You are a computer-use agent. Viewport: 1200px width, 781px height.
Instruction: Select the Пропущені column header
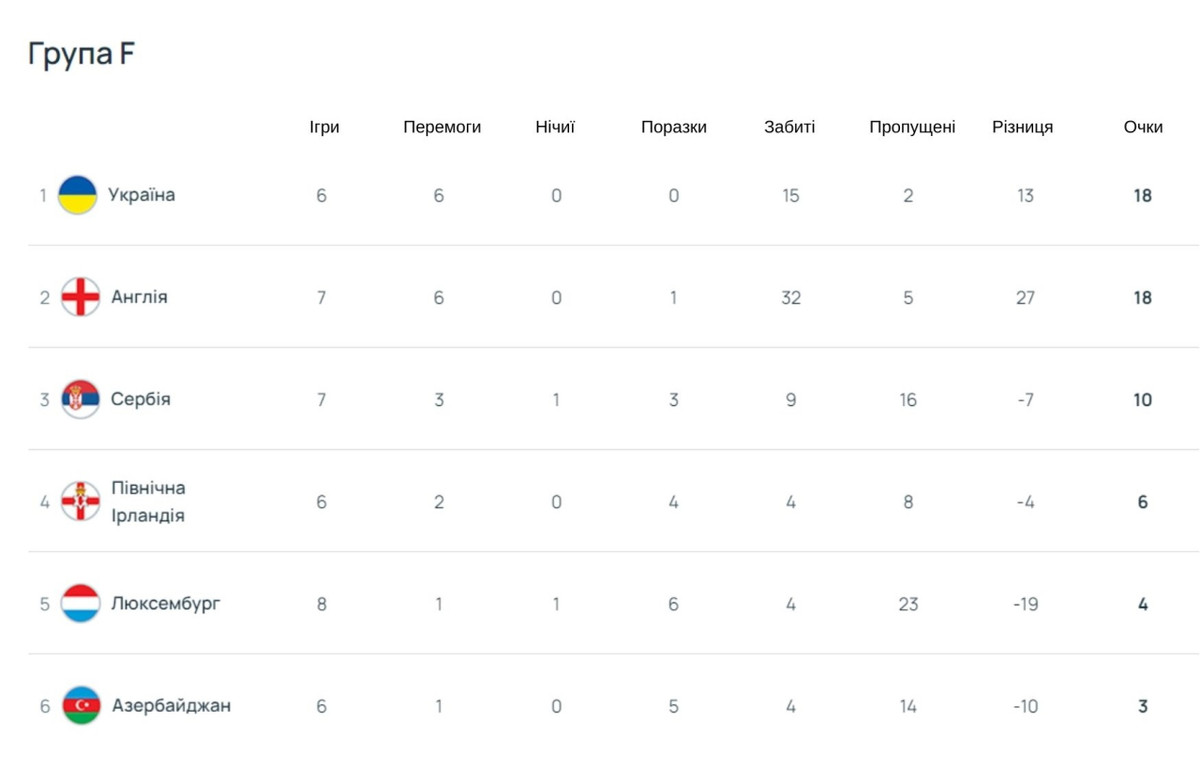tap(912, 127)
